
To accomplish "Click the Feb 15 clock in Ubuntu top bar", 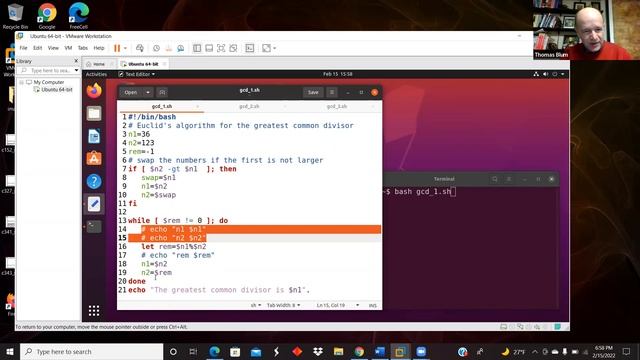I will point(338,74).
